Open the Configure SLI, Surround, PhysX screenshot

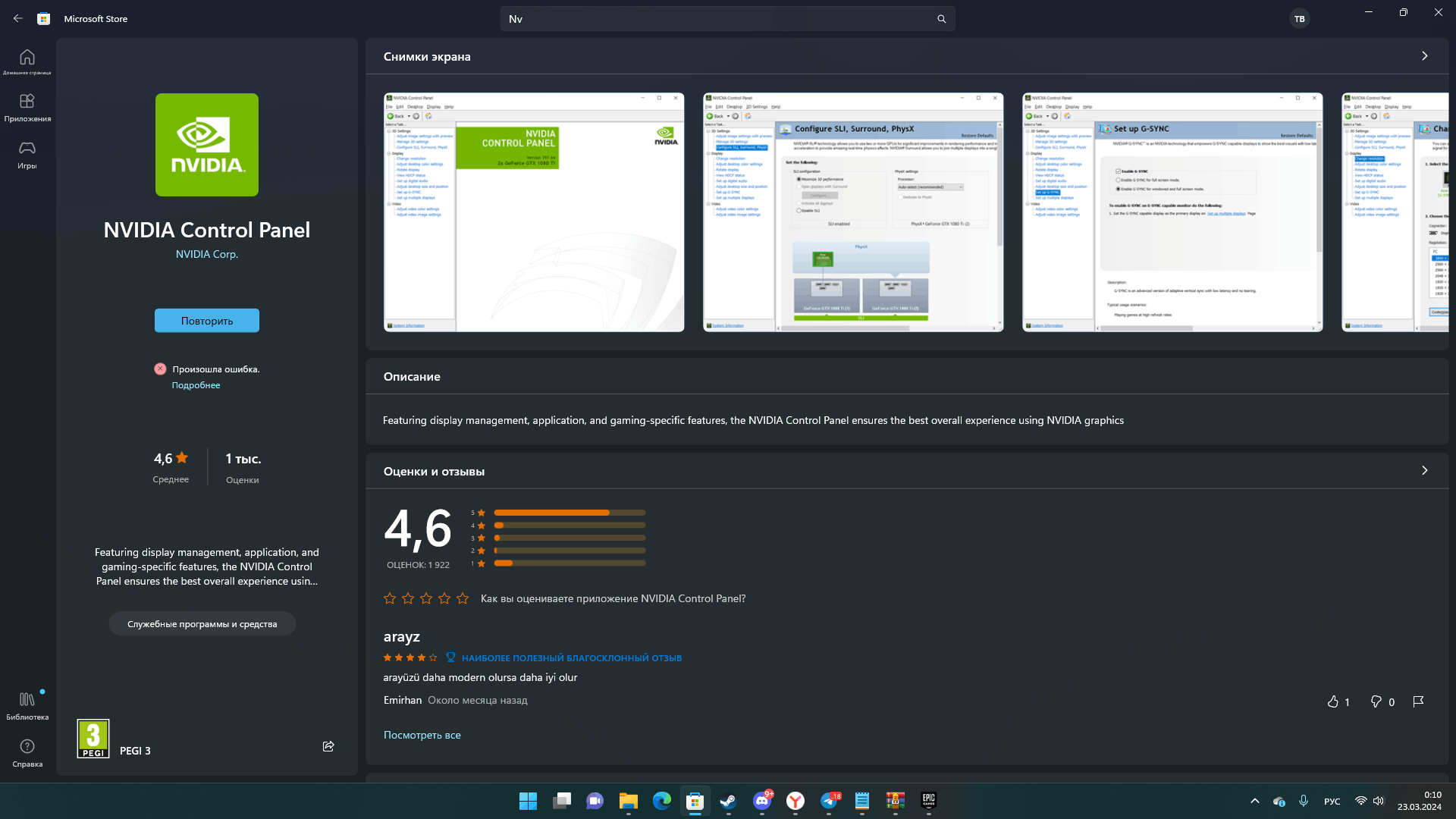click(853, 212)
